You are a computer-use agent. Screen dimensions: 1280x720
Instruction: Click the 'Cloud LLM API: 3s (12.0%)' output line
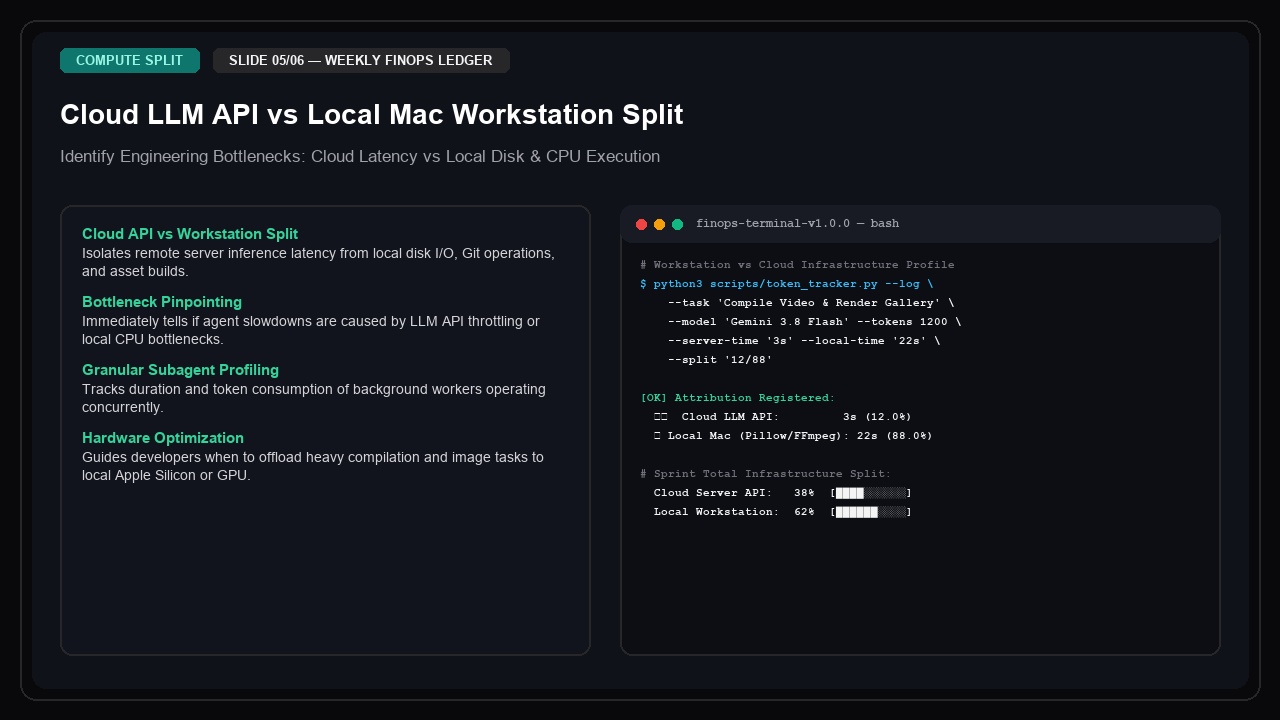click(x=782, y=417)
